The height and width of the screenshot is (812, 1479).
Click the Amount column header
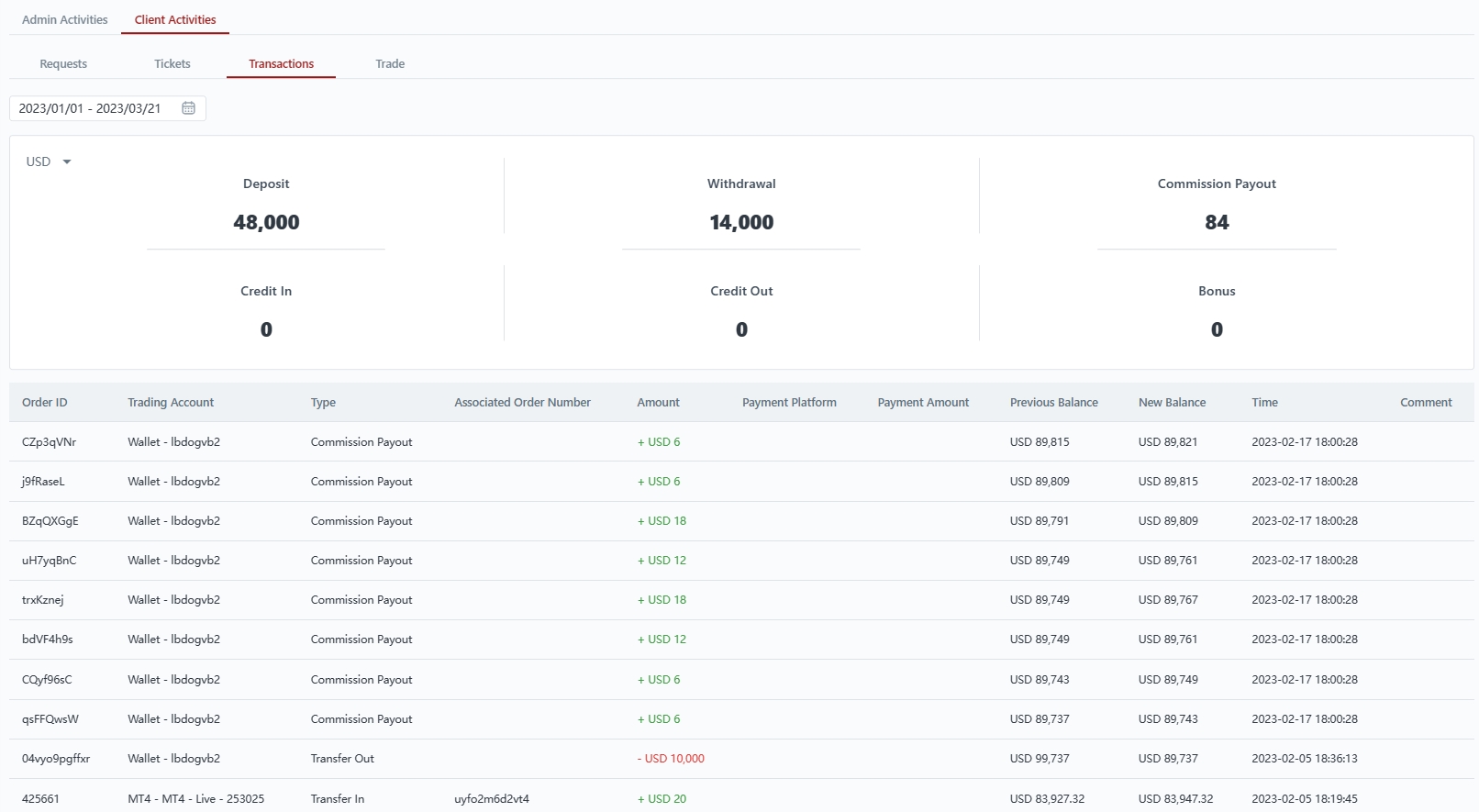[x=658, y=402]
